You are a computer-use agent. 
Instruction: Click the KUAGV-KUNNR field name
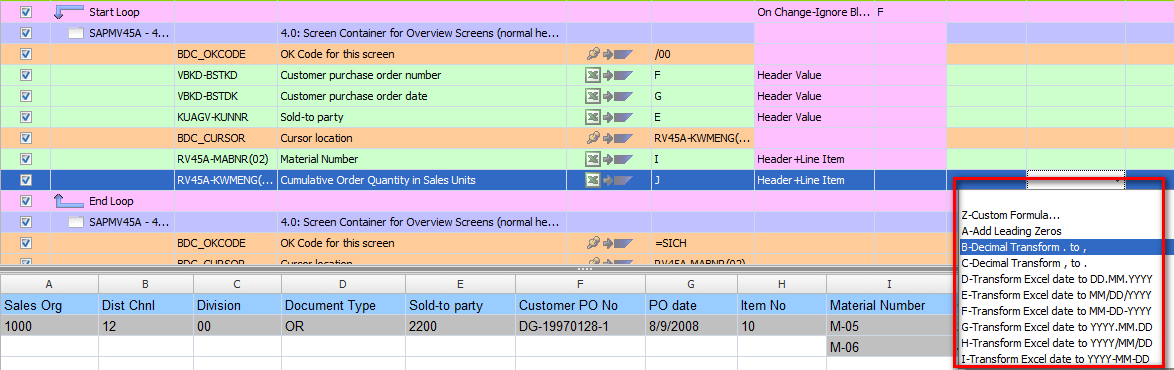coord(213,117)
